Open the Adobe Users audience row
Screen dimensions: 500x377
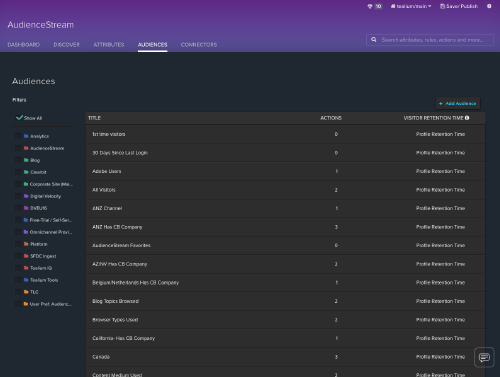pos(285,171)
